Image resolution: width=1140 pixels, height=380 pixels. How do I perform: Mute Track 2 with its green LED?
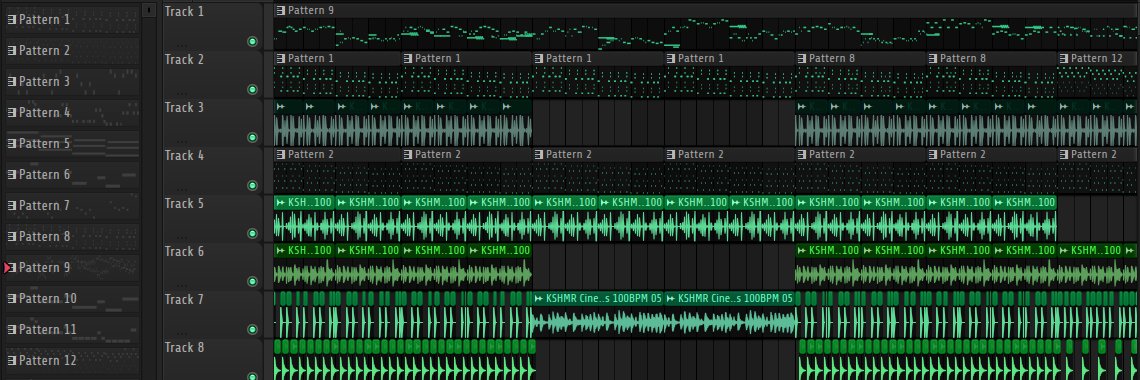(252, 89)
